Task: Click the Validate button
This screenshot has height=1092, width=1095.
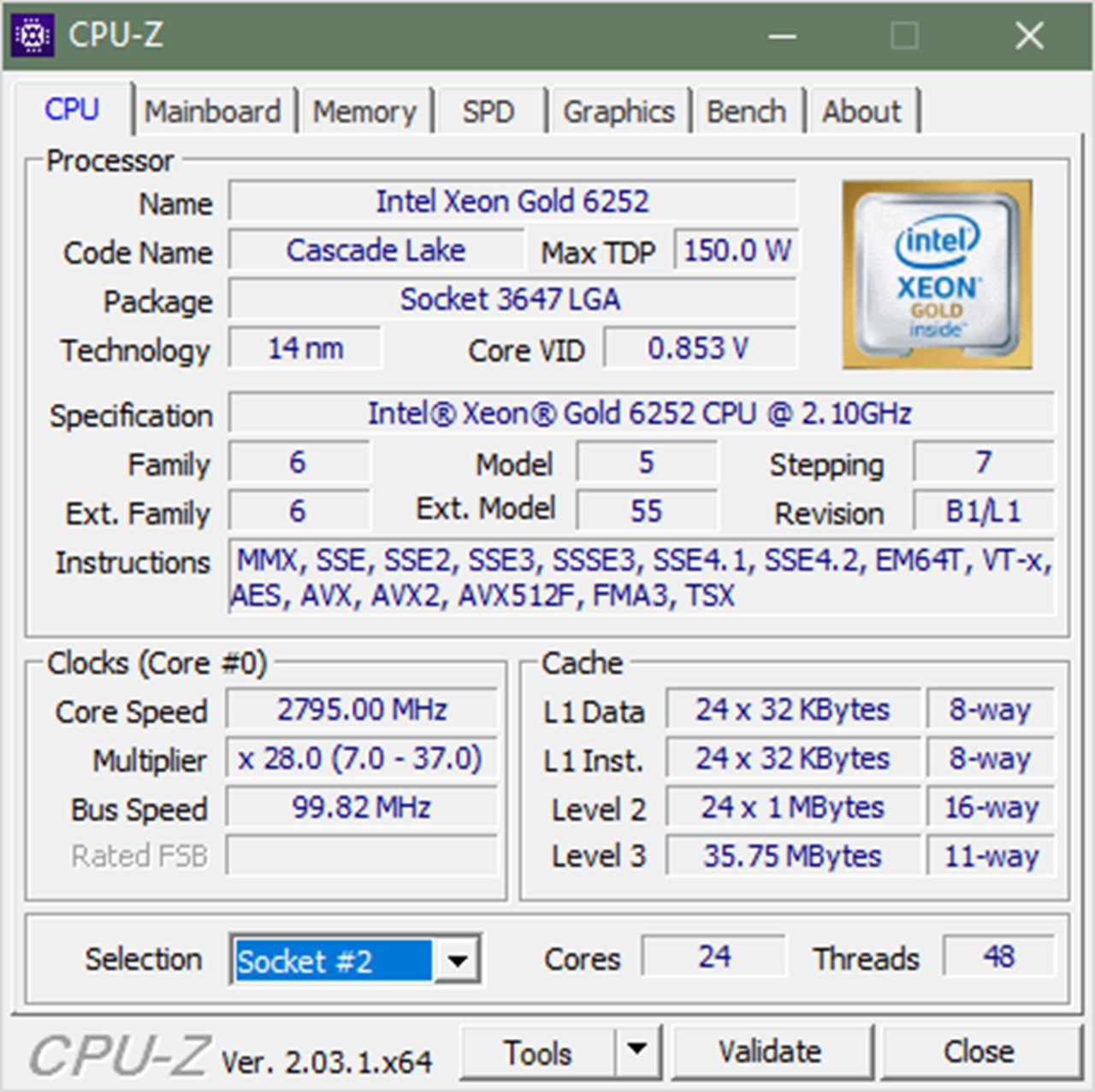Action: click(x=771, y=1051)
